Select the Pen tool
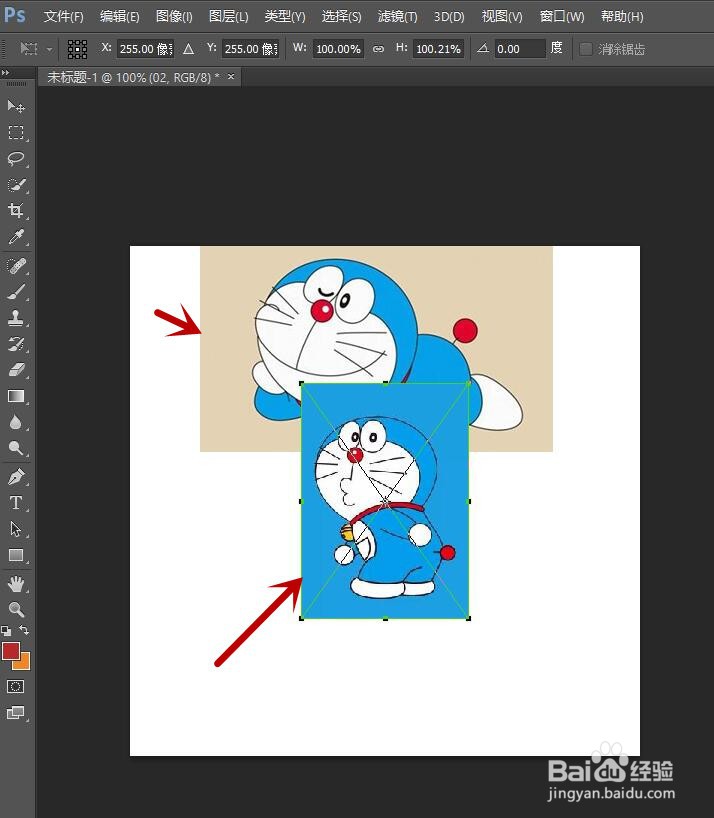Screen dimensions: 714x818 tap(16, 477)
